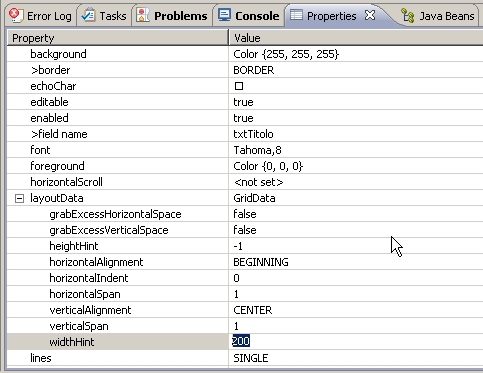Select the foreground property row
483x373 pixels.
(x=245, y=166)
